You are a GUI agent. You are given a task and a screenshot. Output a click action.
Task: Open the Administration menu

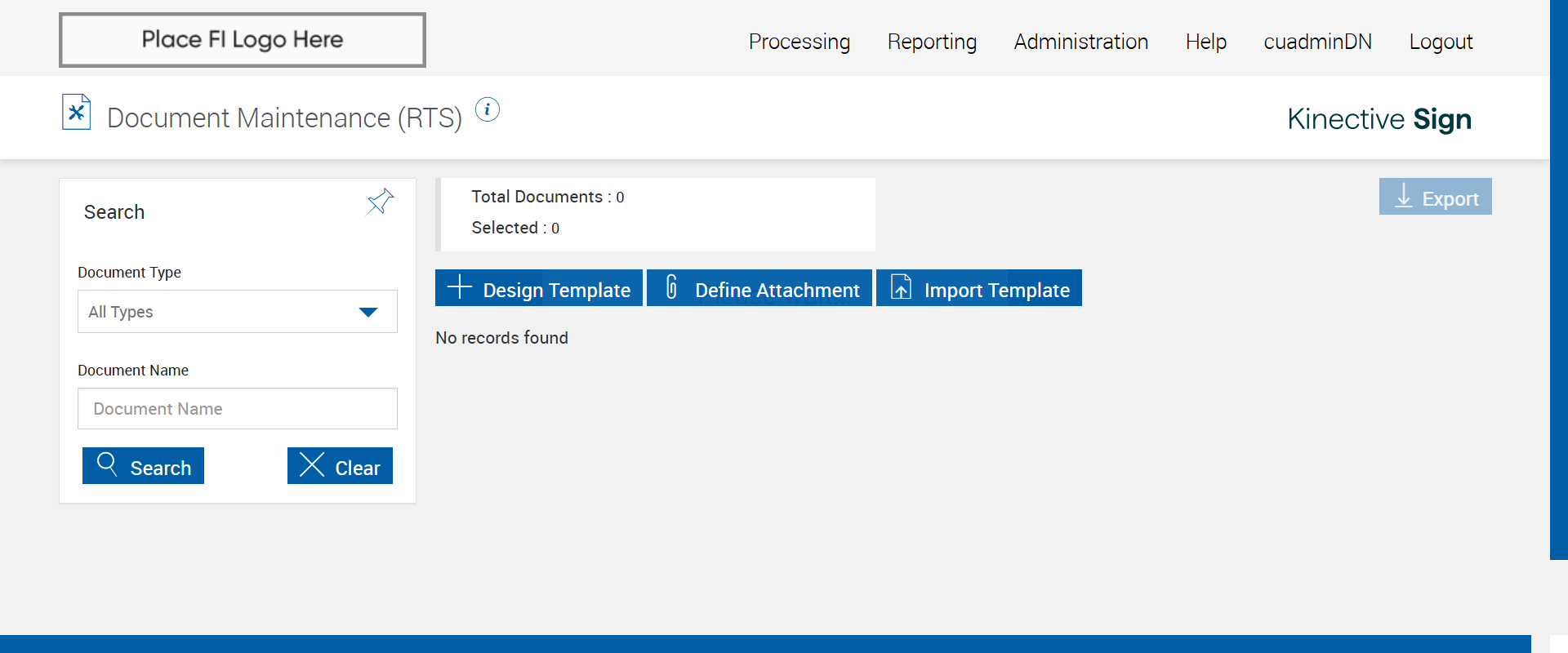[1080, 42]
